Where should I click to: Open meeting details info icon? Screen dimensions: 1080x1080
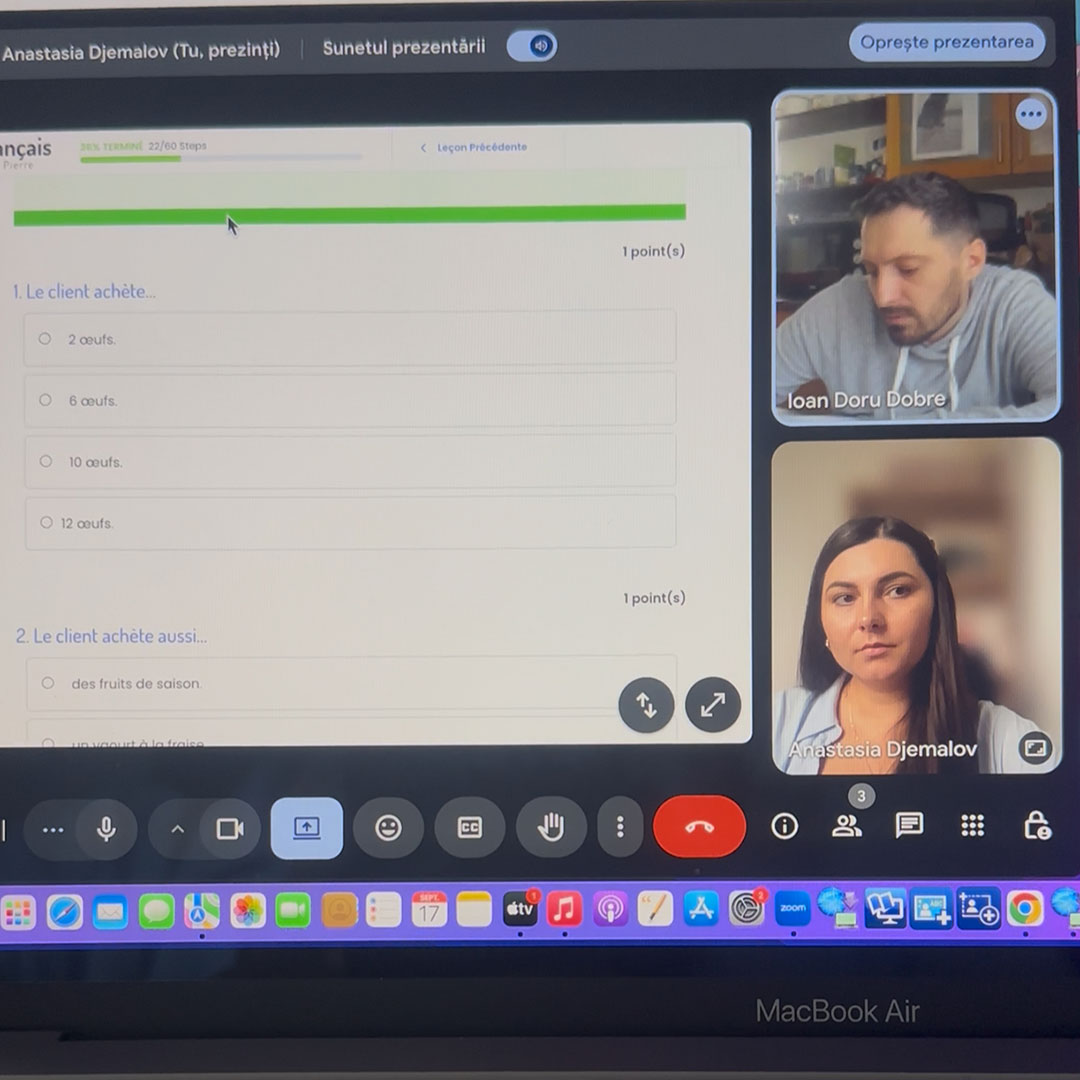784,826
